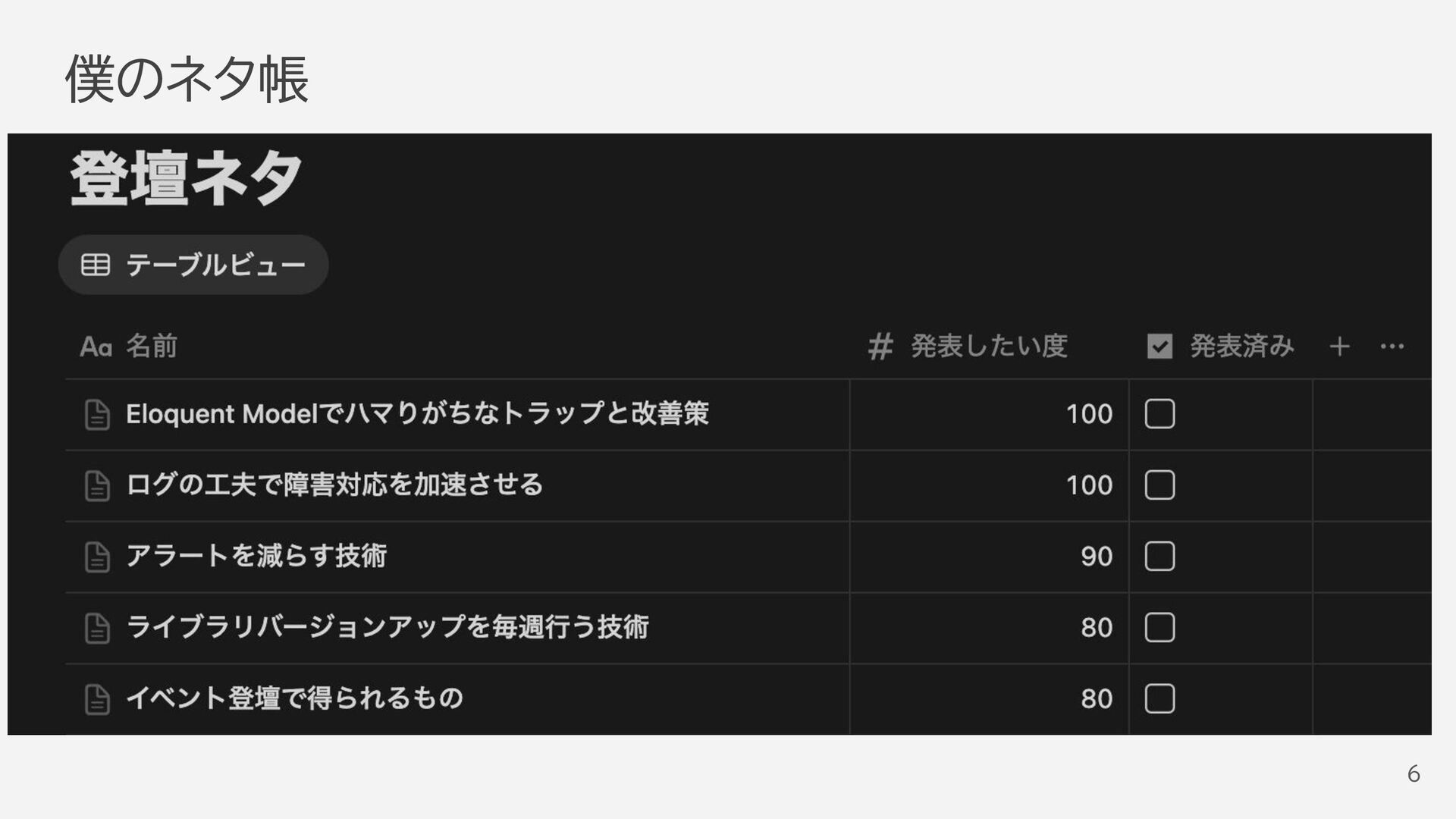
Task: Open the イベント登壇で得られるもの page
Action: click(x=294, y=698)
